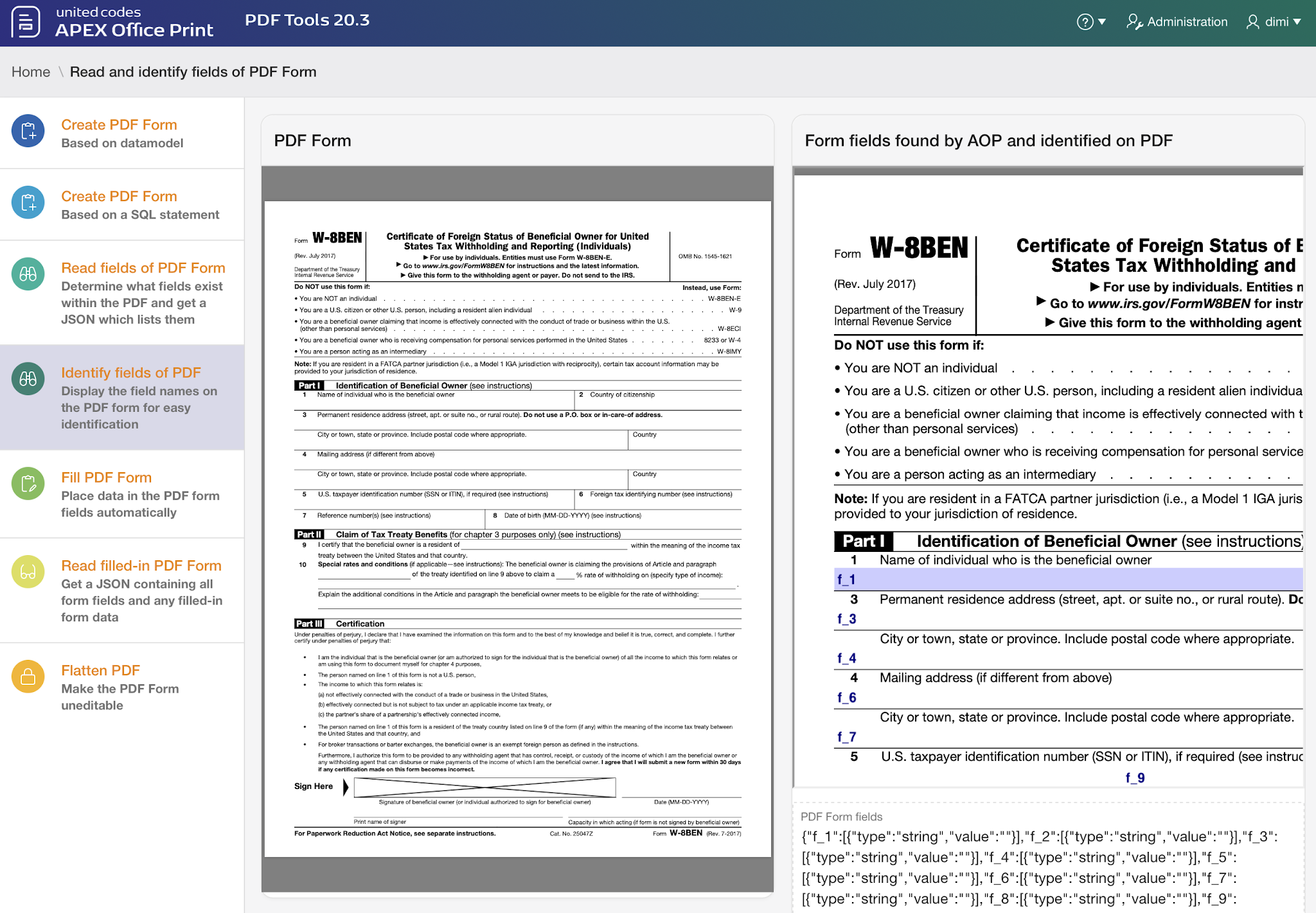This screenshot has height=913, width=1316.
Task: Open Flatten PDF link in the sidebar
Action: [100, 670]
